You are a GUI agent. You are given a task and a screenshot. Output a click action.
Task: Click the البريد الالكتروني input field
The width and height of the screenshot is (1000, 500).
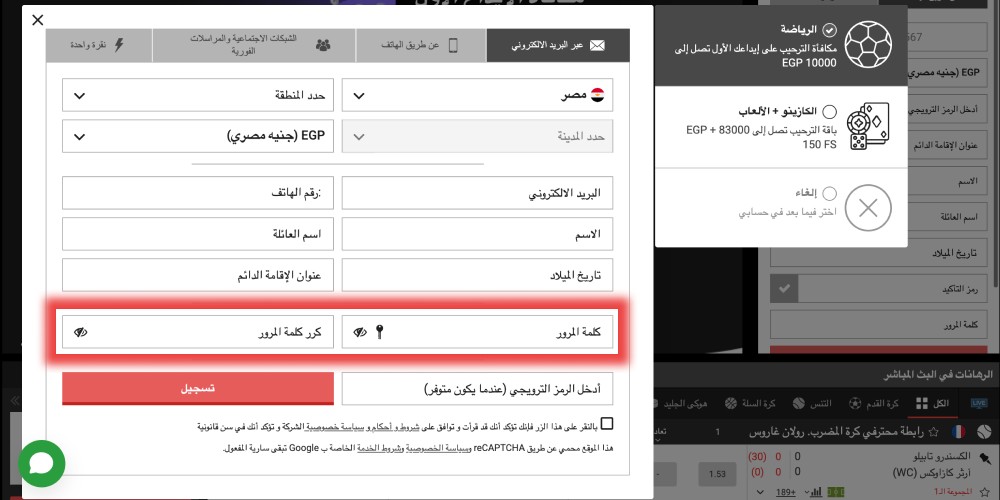click(477, 193)
